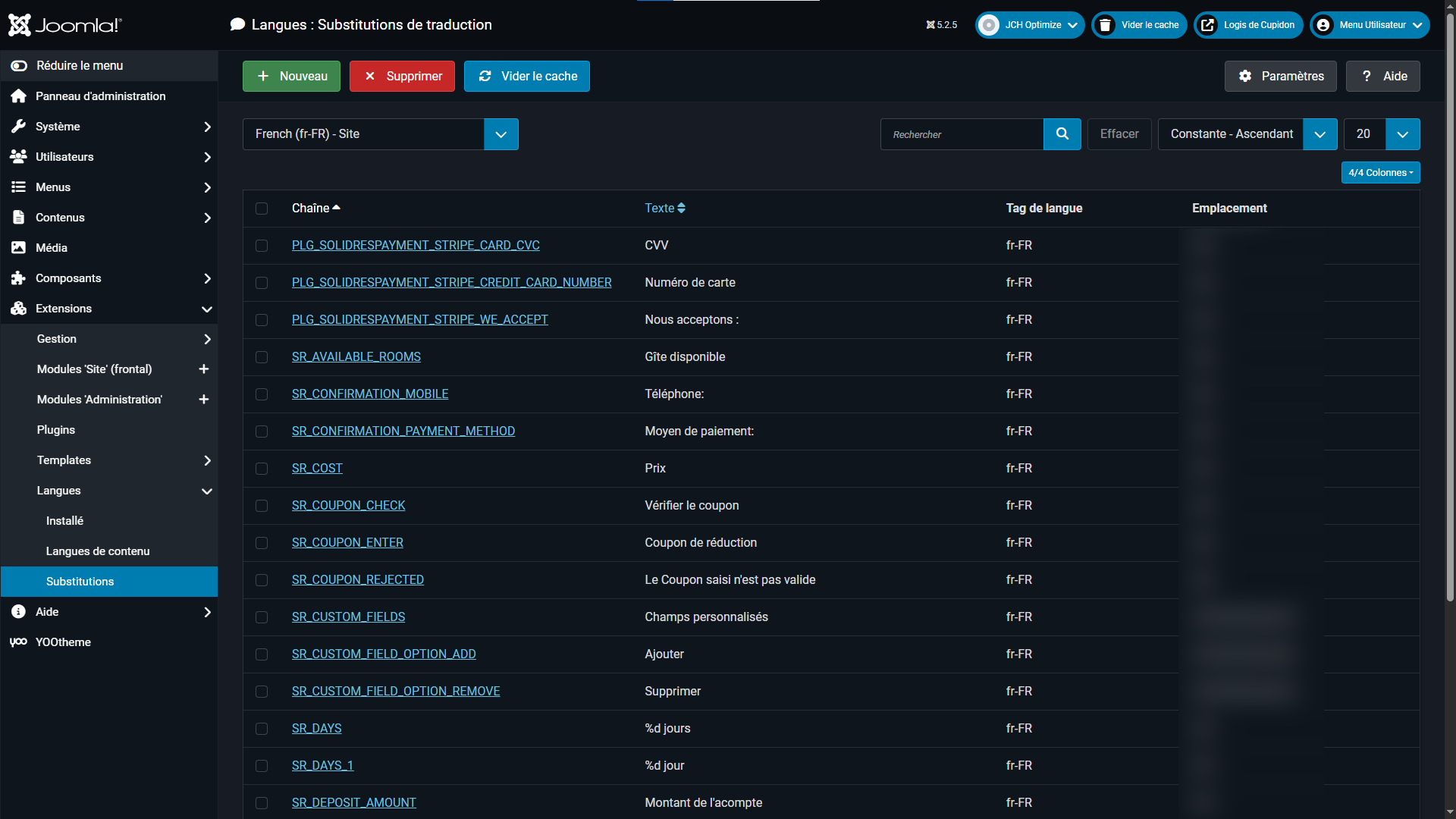Viewport: 1456px width, 819px height.
Task: Click the Joomla logo icon
Action: pyautogui.click(x=20, y=25)
